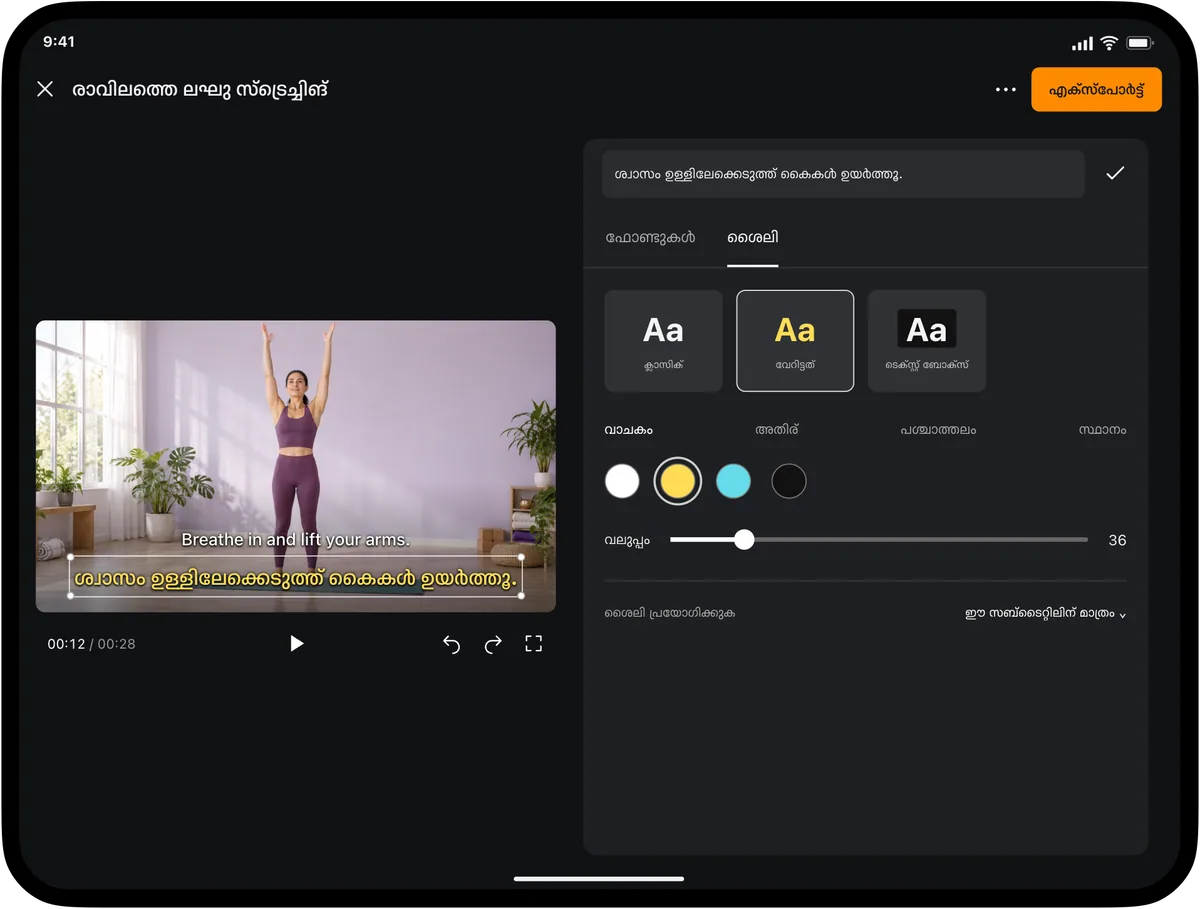Click the project title രാവിലത്തെ ലഘു സ്ട്രെച്ചിങ്

tap(200, 89)
